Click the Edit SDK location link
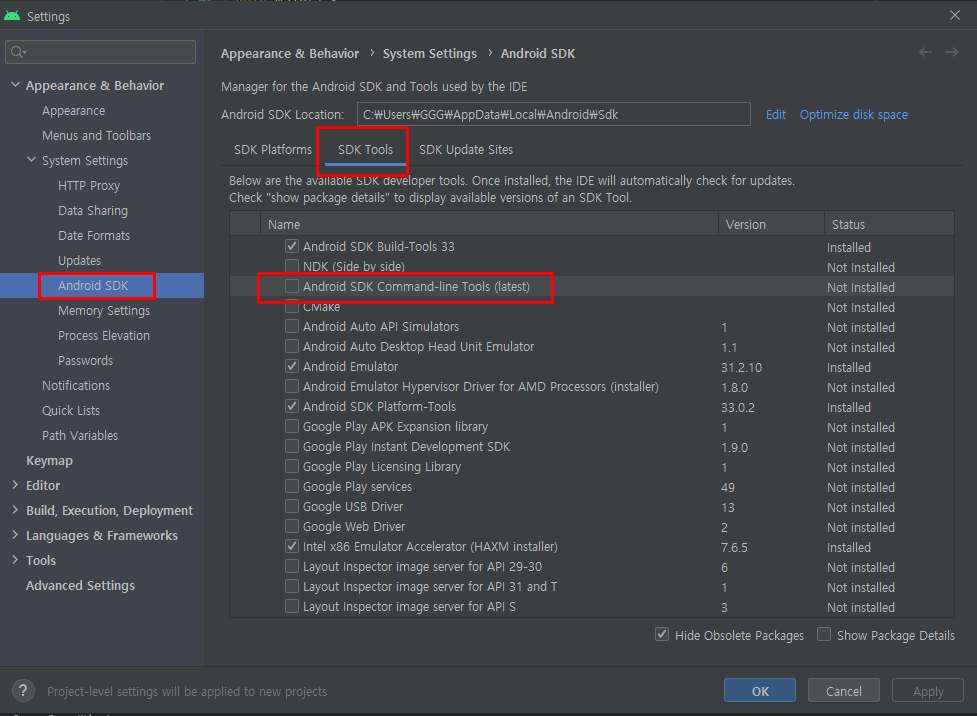 [x=776, y=115]
